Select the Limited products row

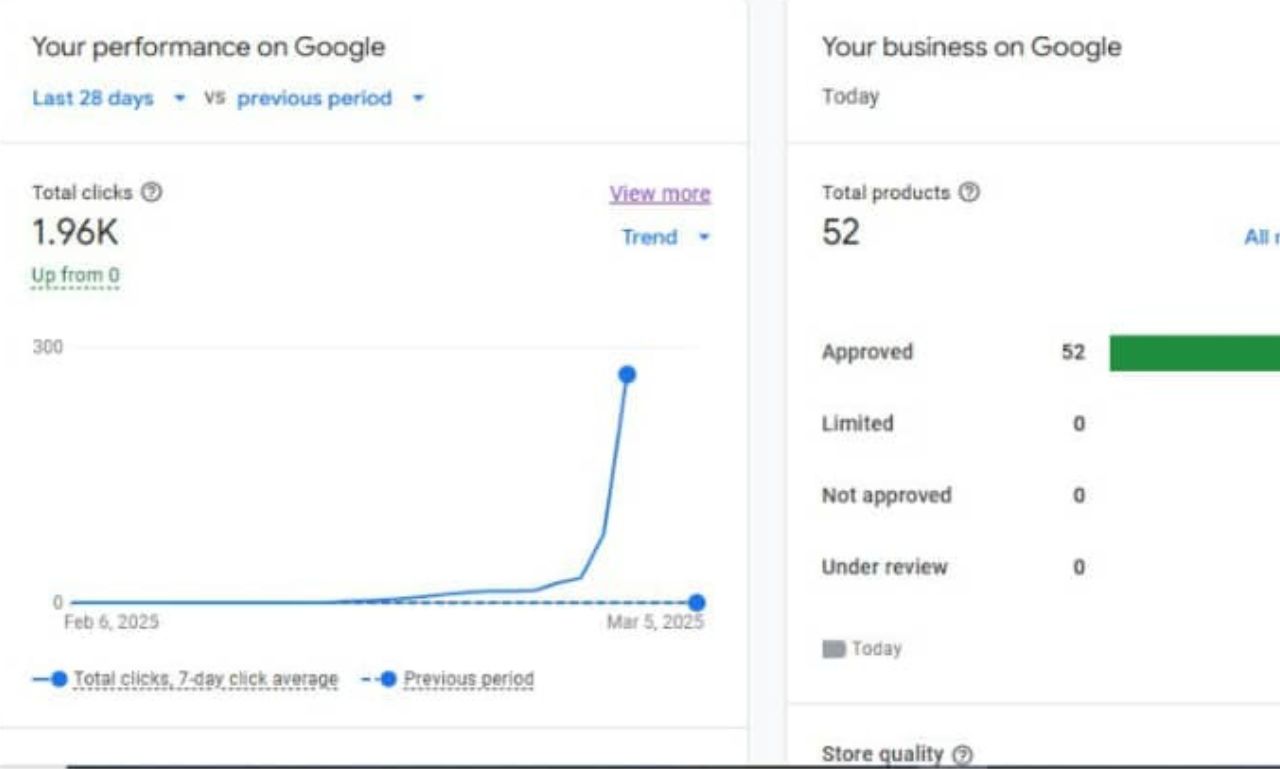click(857, 423)
